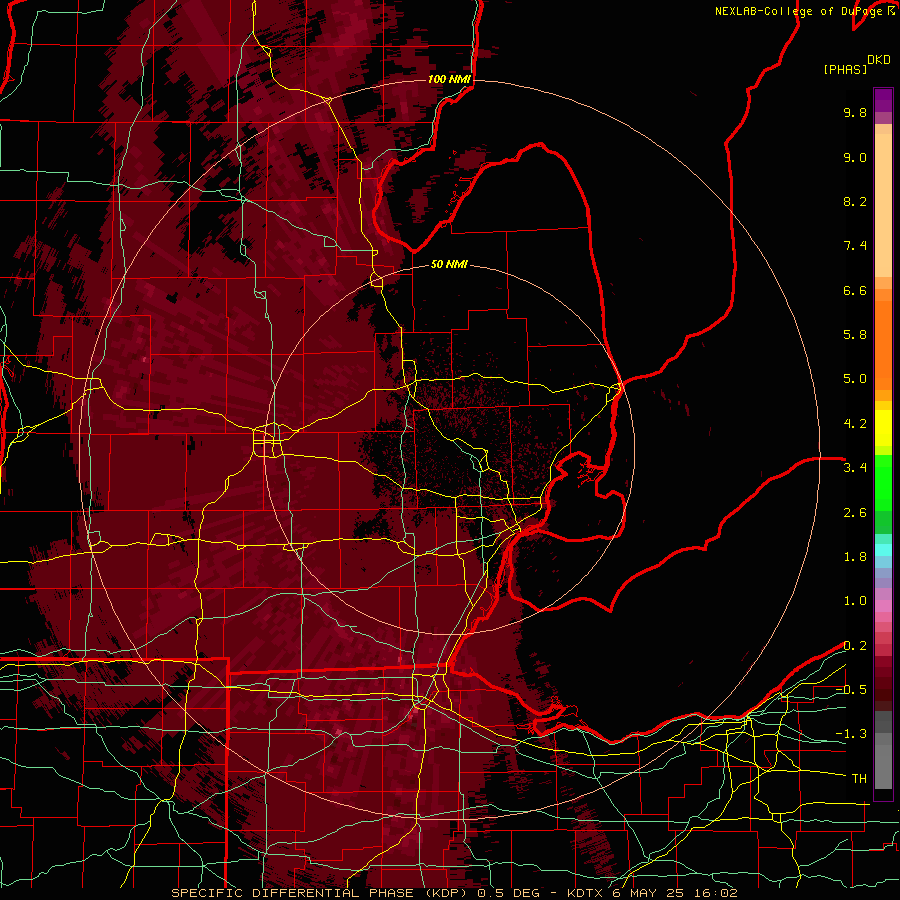Click the 4.2 value on color scale

tap(855, 424)
